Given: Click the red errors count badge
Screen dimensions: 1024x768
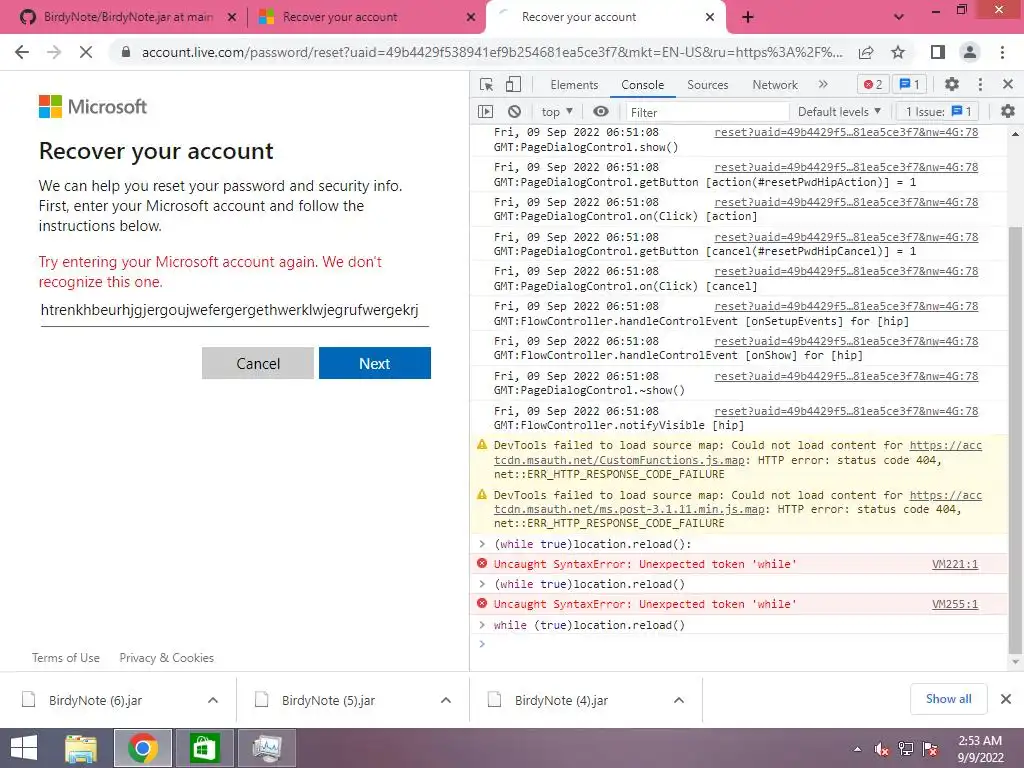Looking at the screenshot, I should 873,84.
